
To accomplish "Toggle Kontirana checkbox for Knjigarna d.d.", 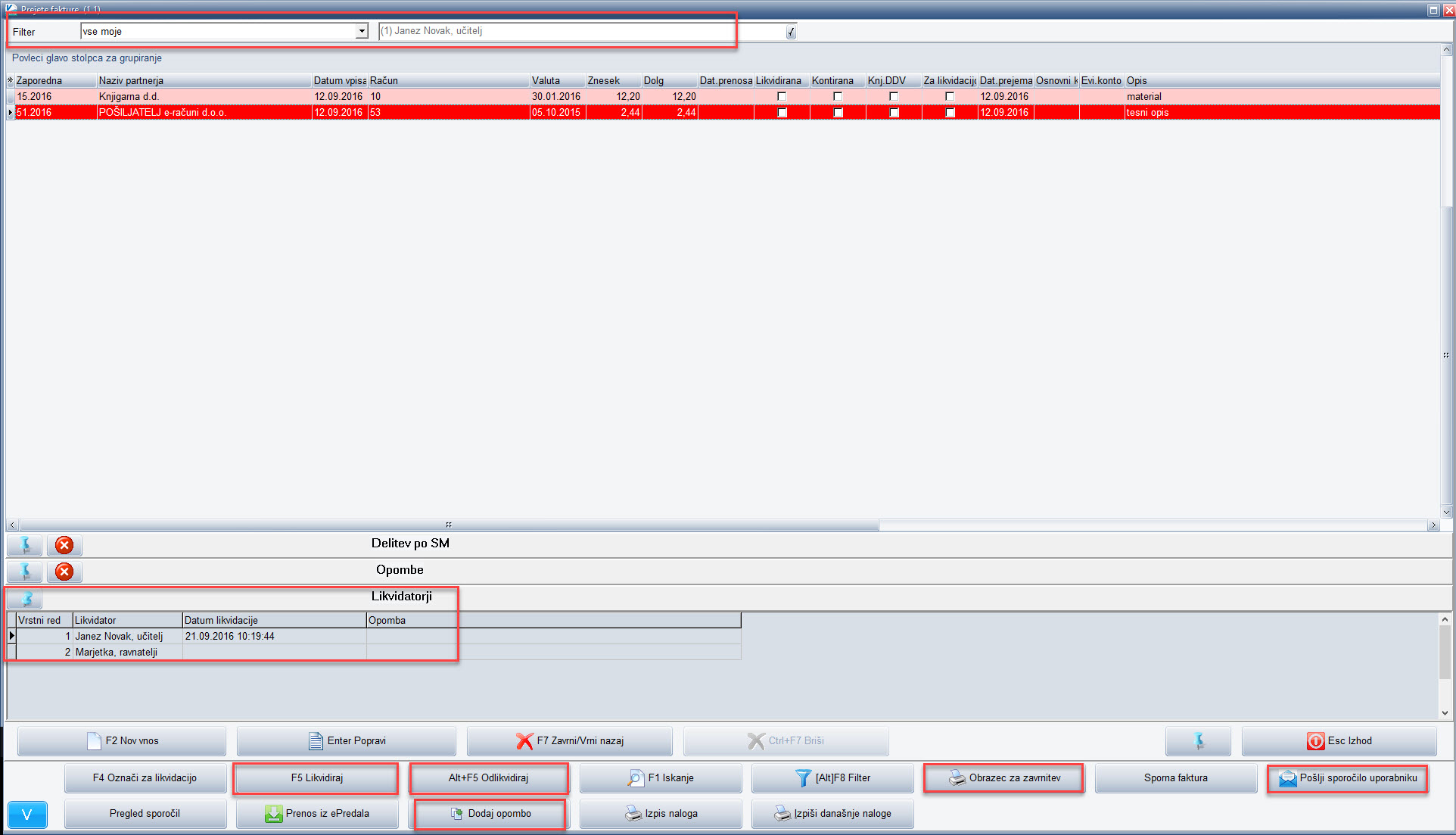I will (838, 97).
